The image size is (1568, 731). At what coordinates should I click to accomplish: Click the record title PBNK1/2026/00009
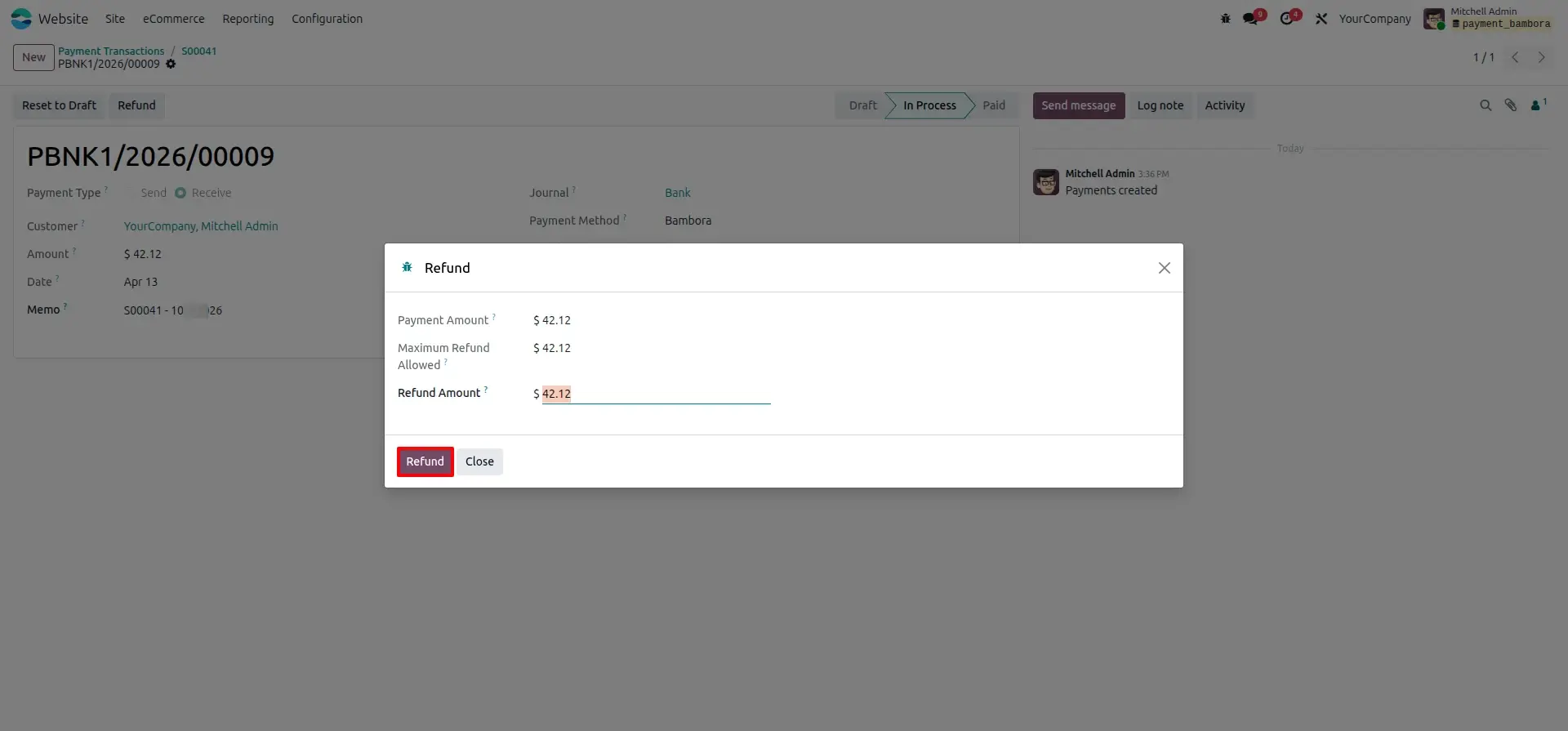[x=151, y=156]
